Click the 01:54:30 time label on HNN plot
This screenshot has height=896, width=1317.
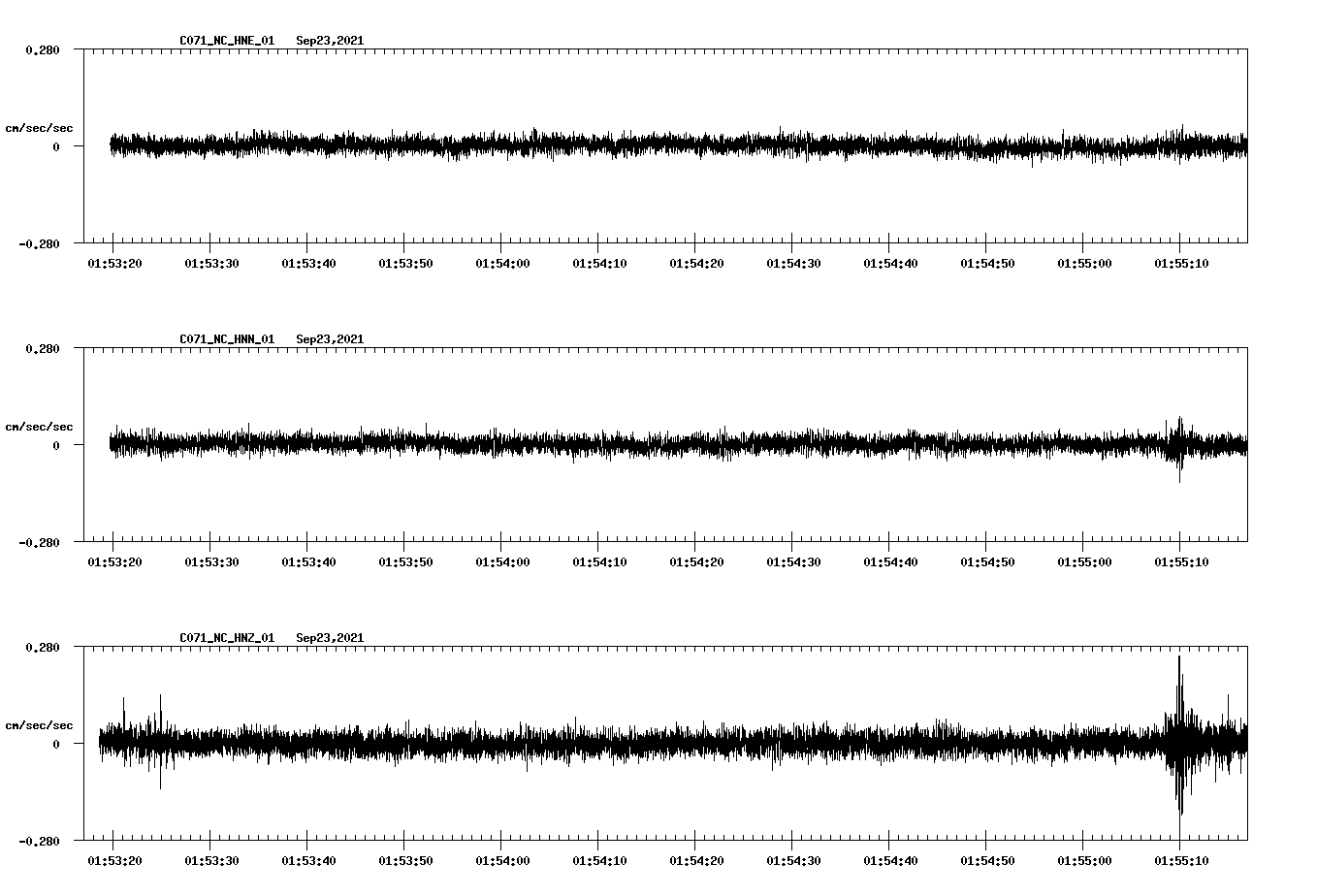[x=793, y=561]
